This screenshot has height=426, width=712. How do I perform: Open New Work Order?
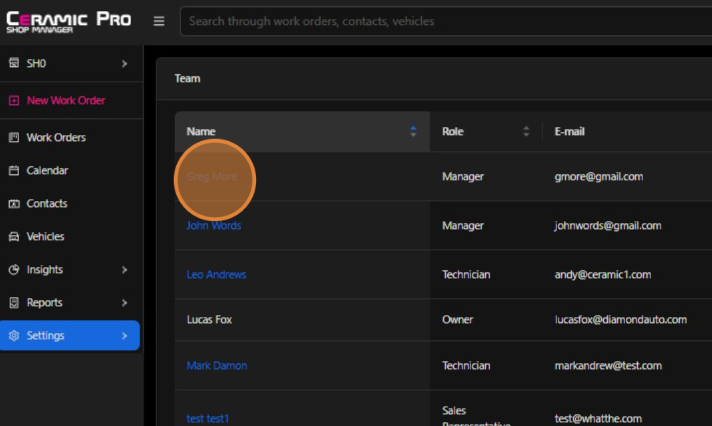(x=66, y=100)
